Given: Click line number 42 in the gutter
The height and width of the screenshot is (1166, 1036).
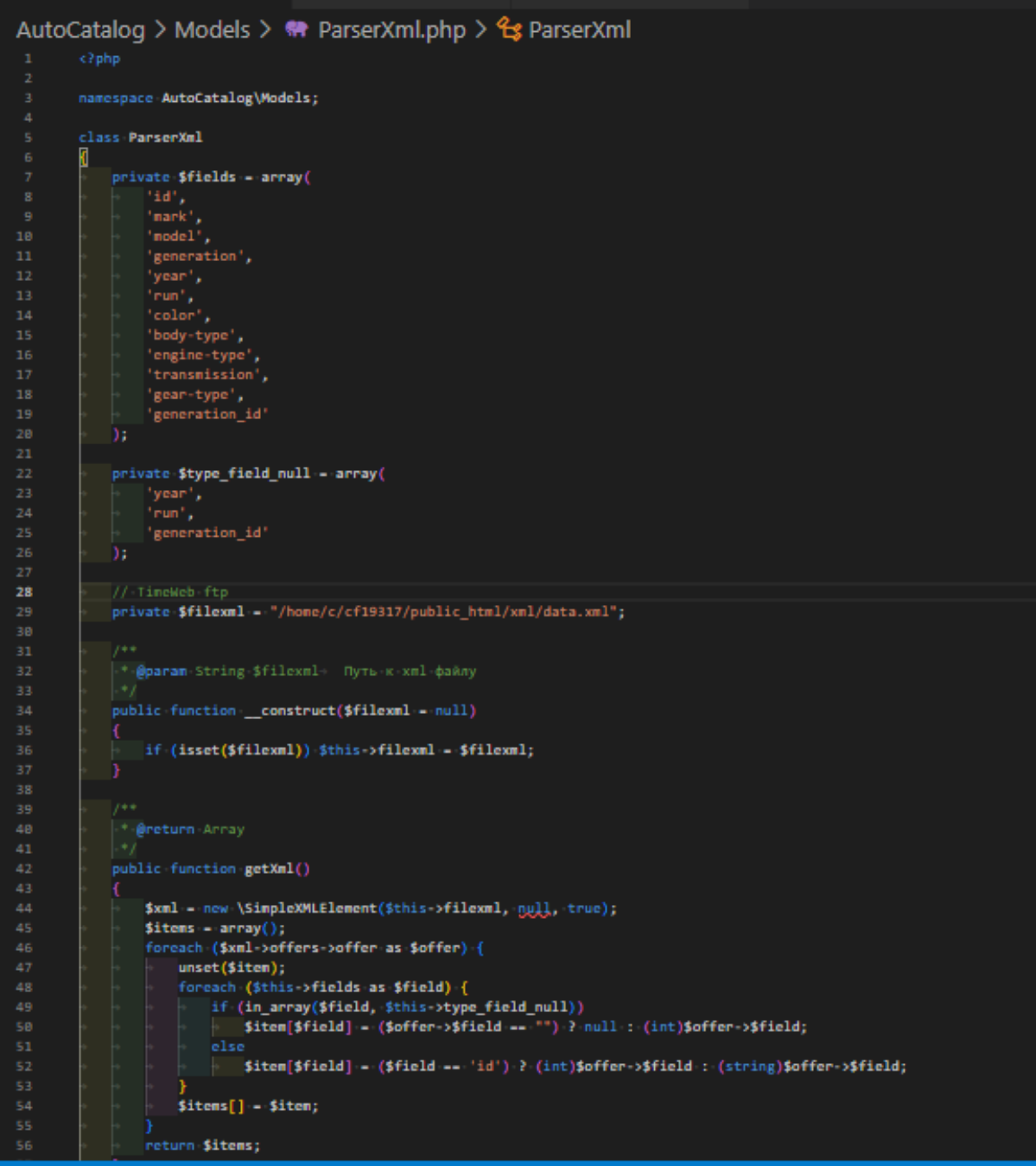Looking at the screenshot, I should point(24,869).
